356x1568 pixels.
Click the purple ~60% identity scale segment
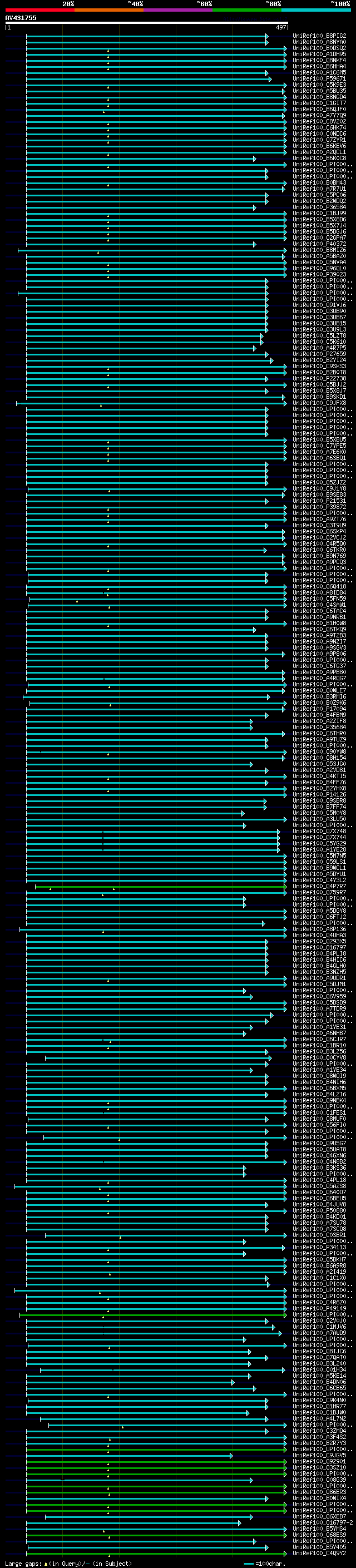(179, 10)
